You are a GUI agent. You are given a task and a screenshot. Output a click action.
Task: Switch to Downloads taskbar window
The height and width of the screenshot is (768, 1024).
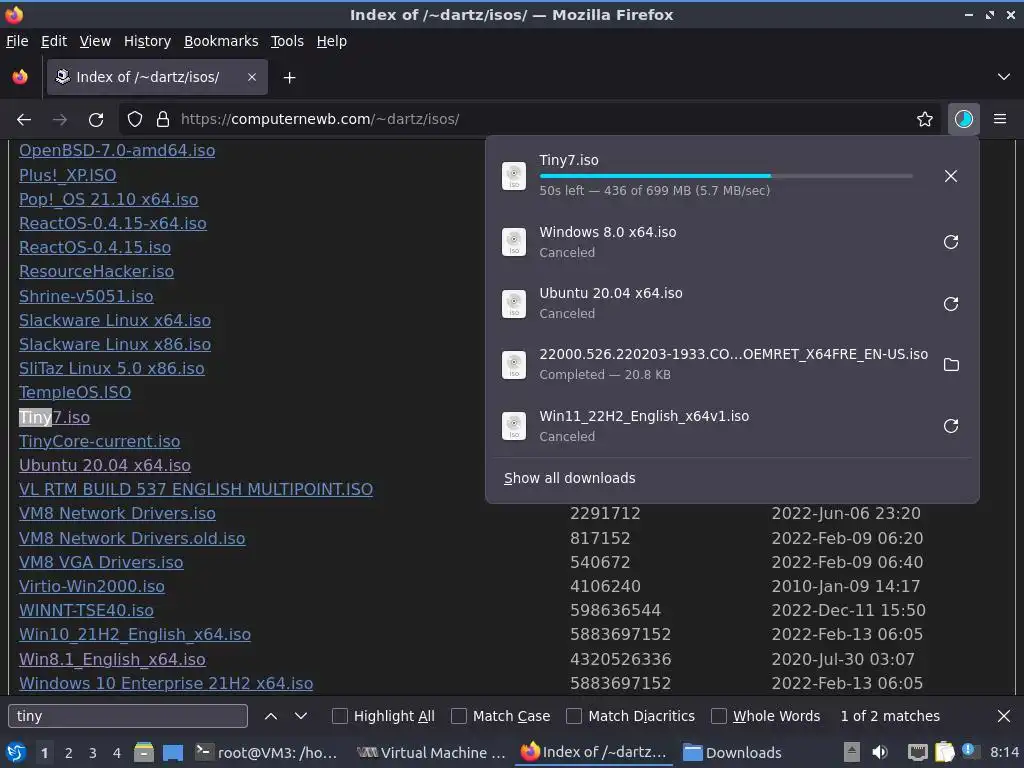point(732,753)
